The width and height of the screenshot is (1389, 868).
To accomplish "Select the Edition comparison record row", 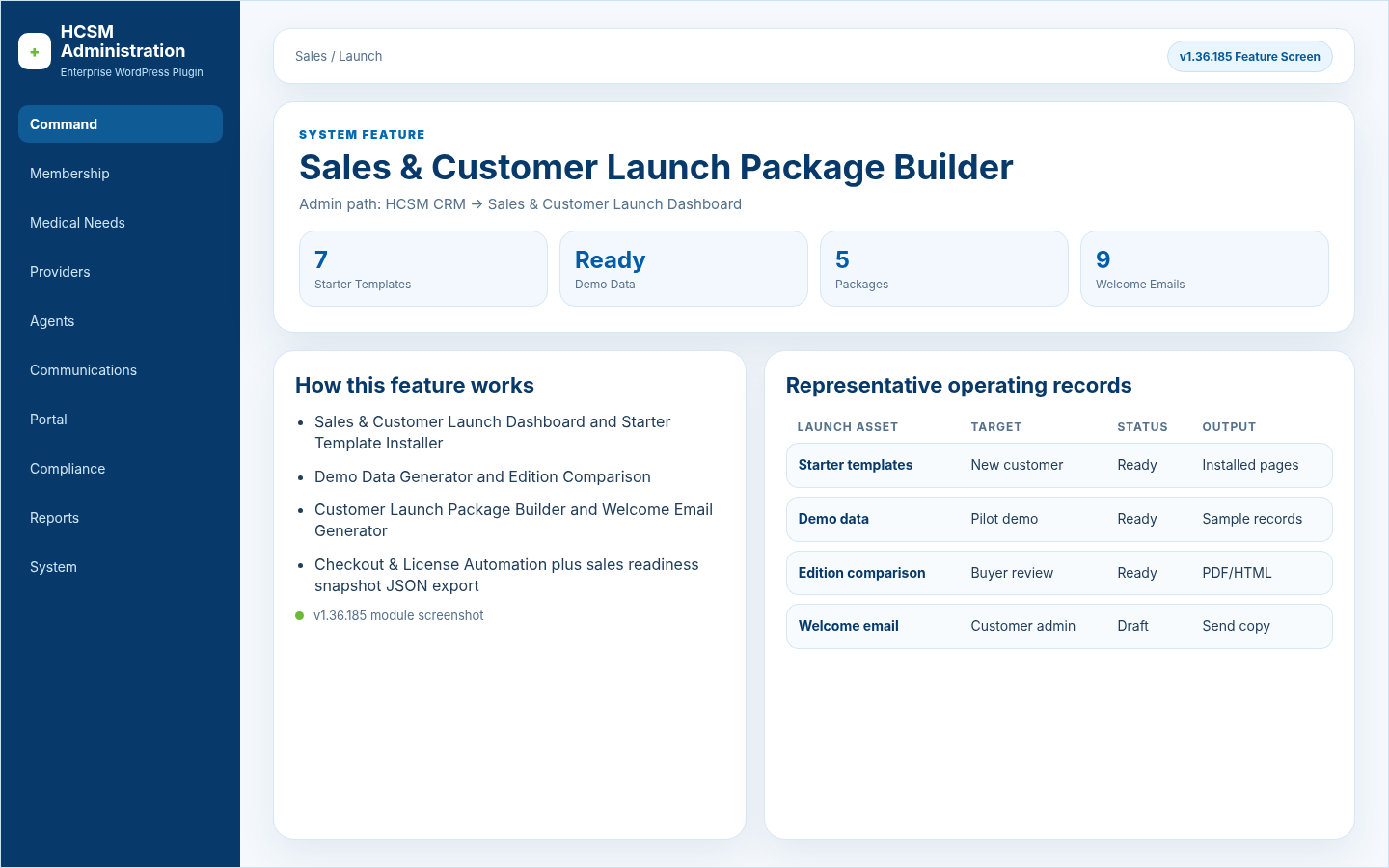I will coord(1059,573).
